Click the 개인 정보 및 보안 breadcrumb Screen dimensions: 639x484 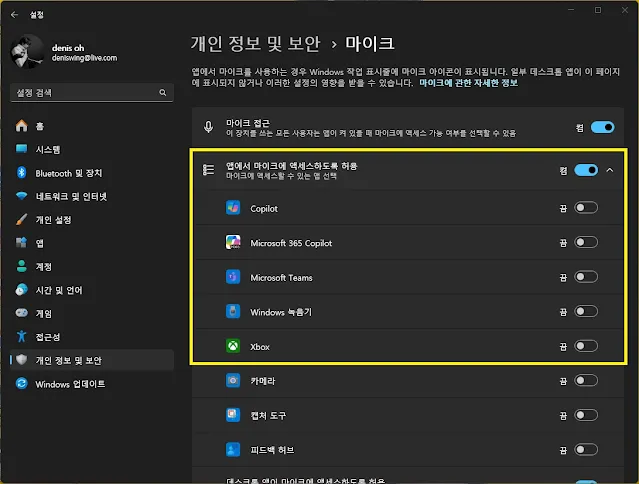(256, 44)
